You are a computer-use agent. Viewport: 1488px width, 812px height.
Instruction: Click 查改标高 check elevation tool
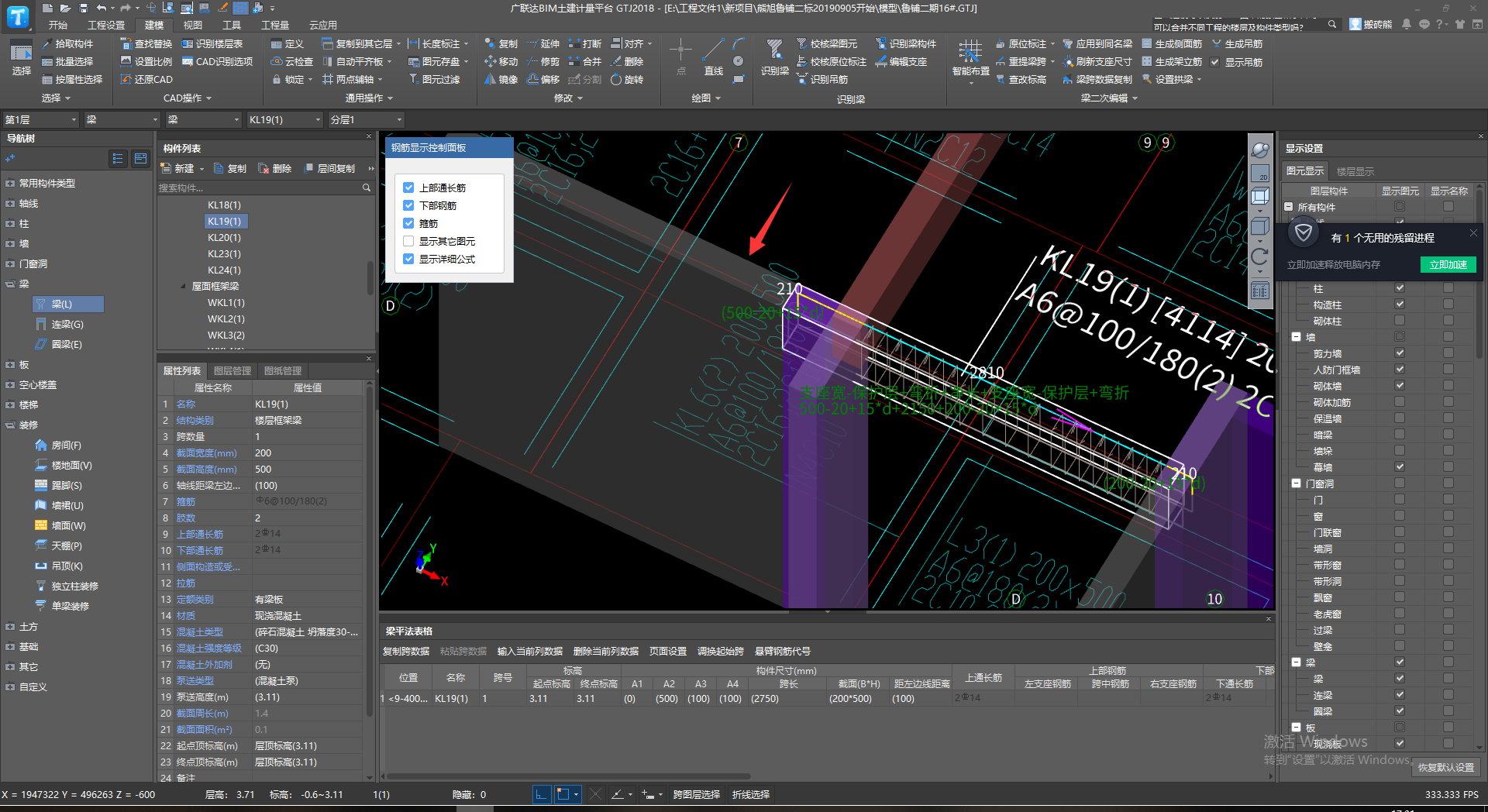1021,80
